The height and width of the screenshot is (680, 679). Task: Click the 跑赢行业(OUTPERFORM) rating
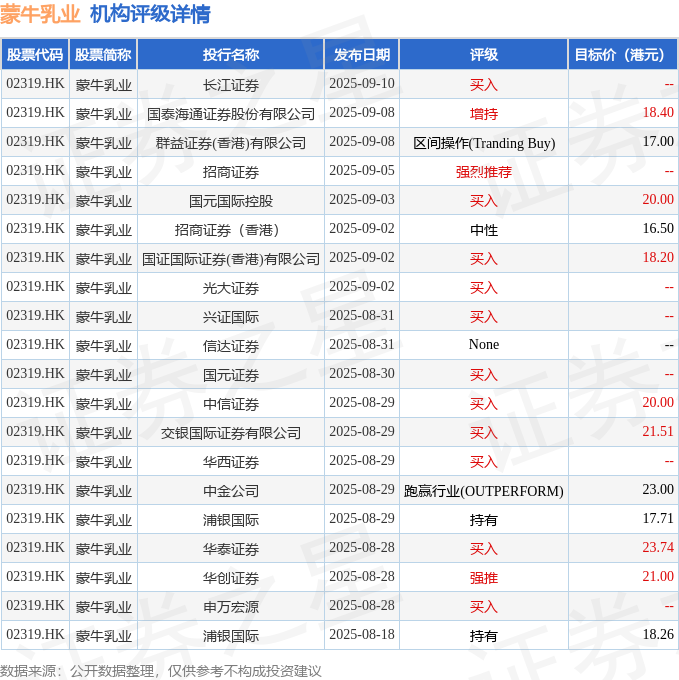tap(483, 491)
